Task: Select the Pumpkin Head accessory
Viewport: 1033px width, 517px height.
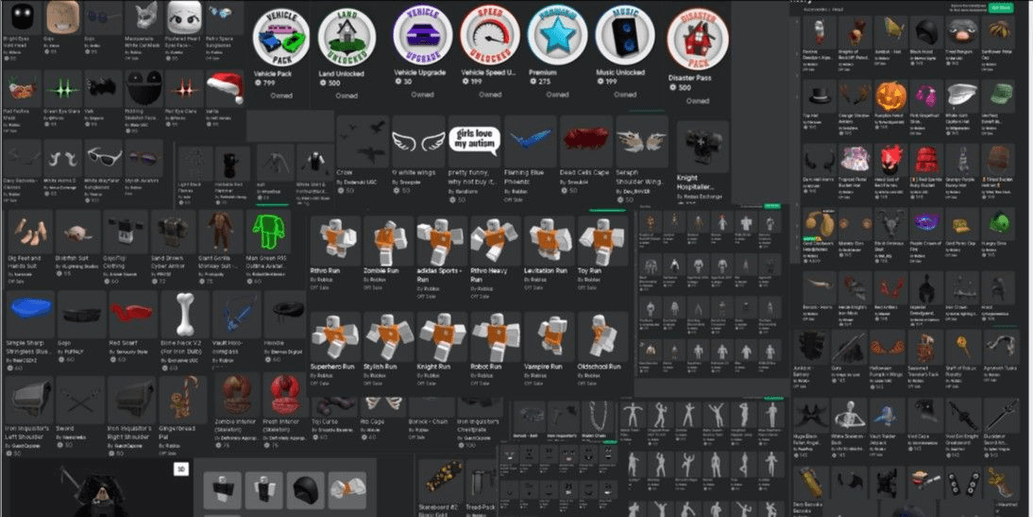Action: tap(891, 96)
